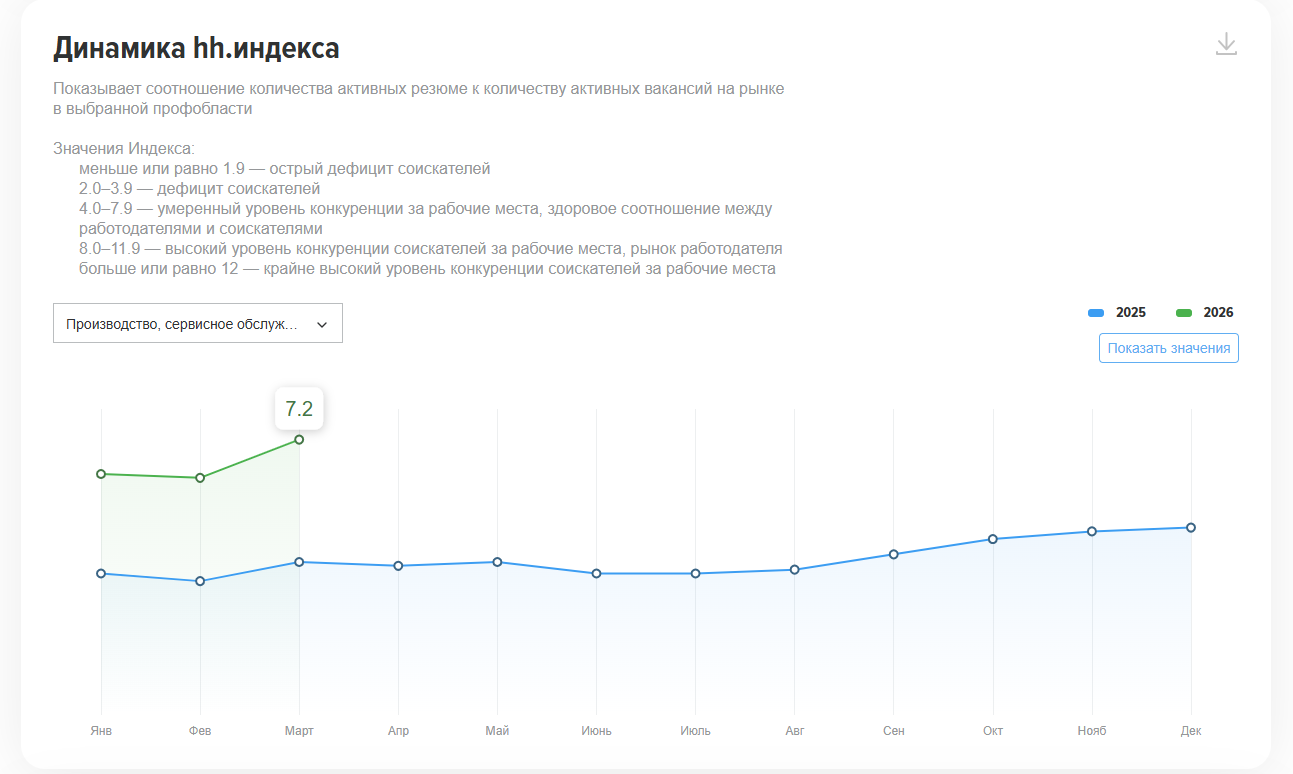Select the March 2026 green data point
1293x774 pixels.
299,440
